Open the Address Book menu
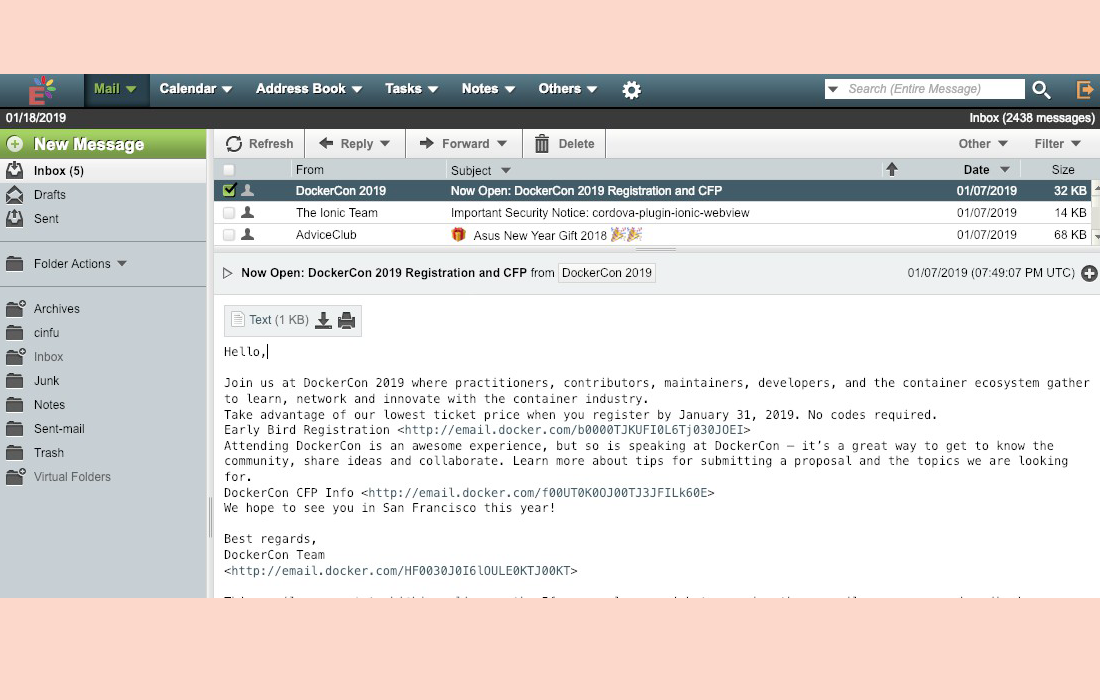1100x700 pixels. coord(309,89)
